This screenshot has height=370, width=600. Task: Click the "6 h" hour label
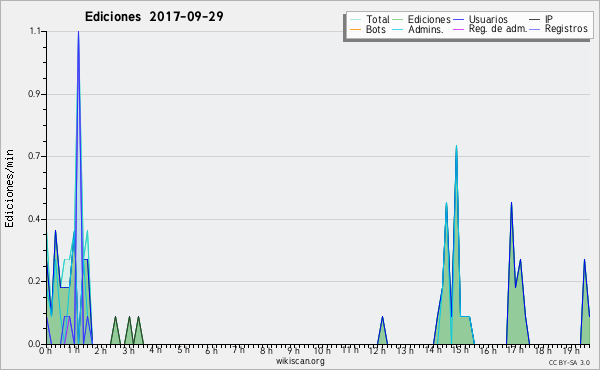click(x=211, y=350)
